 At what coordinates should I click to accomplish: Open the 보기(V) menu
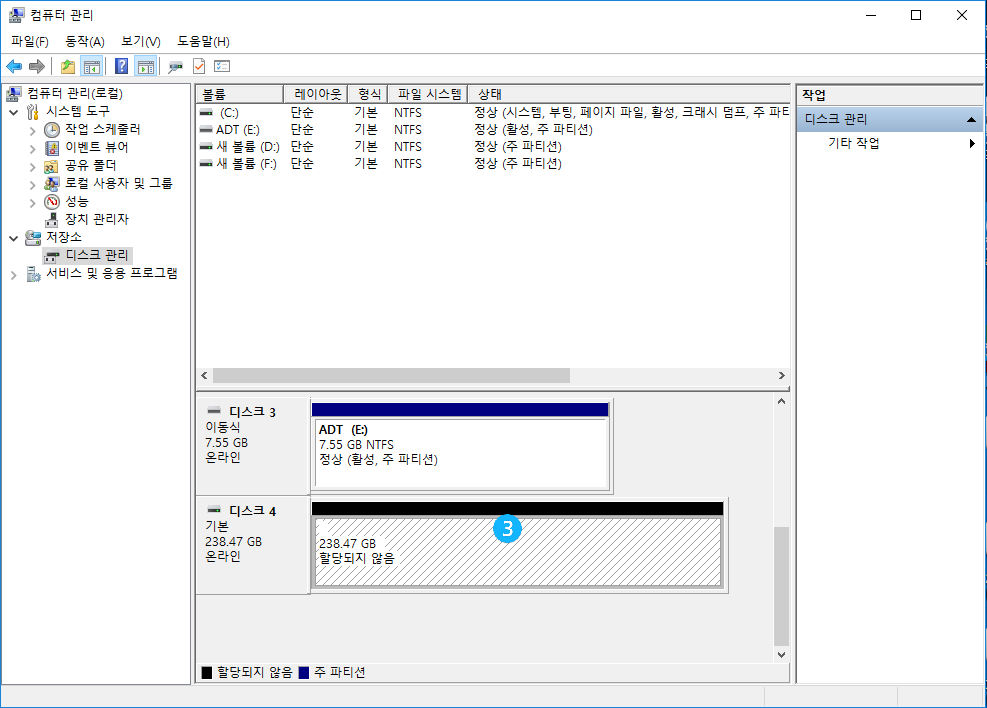pyautogui.click(x=140, y=41)
